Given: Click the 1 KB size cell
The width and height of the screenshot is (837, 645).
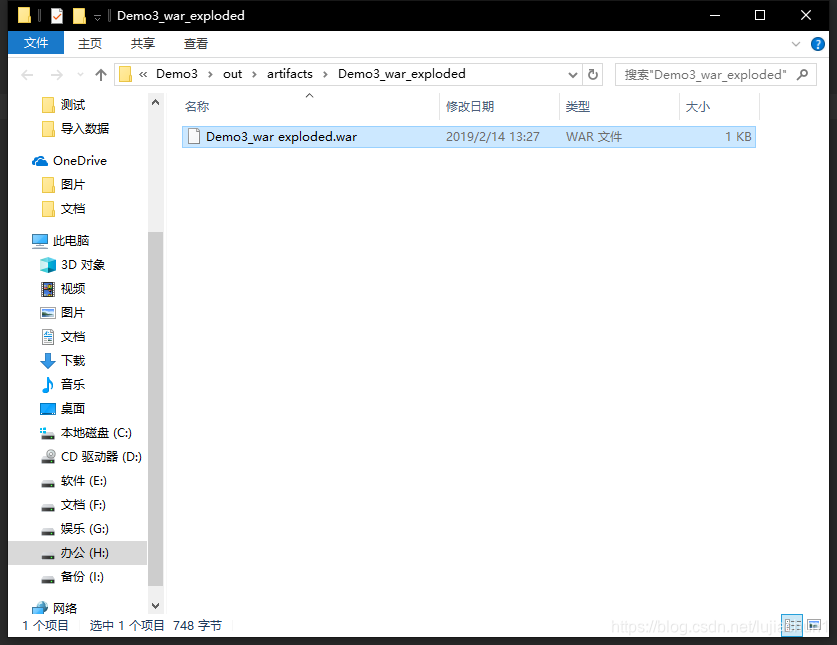Looking at the screenshot, I should click(x=738, y=137).
